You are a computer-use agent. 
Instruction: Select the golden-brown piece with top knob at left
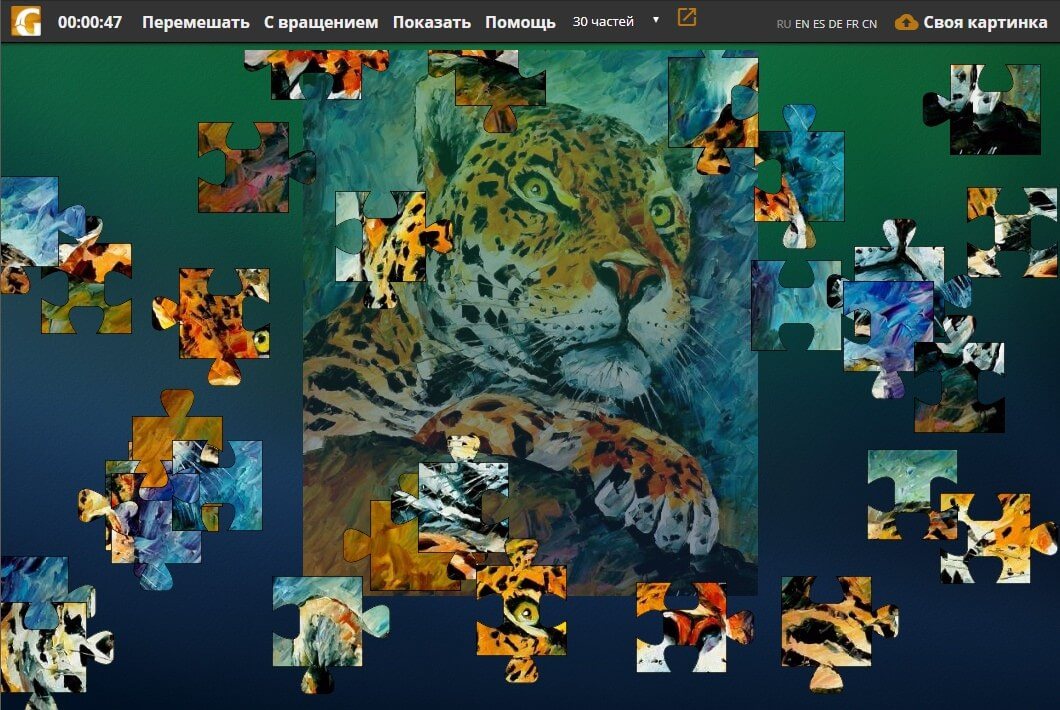[x=177, y=436]
